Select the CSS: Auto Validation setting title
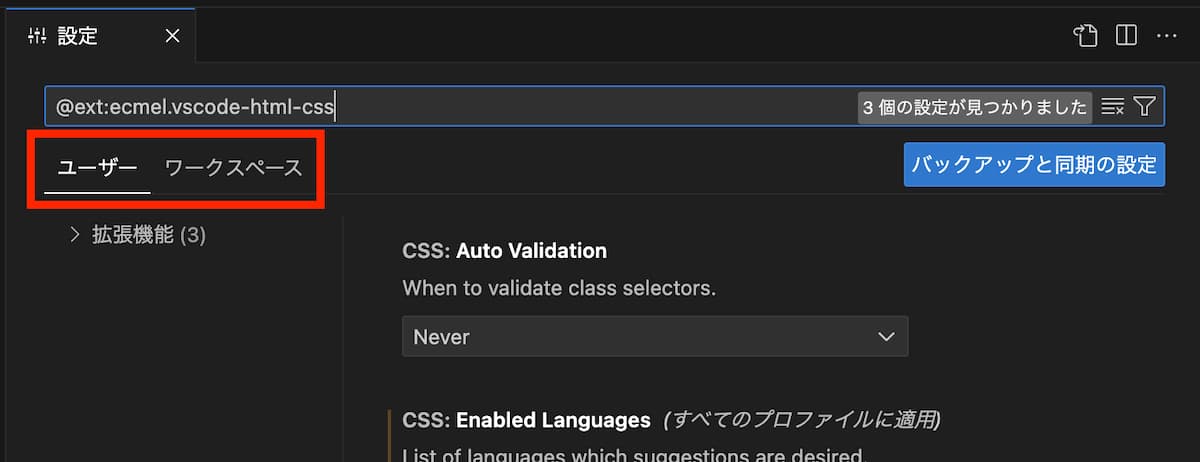Viewport: 1200px width, 462px height. [x=504, y=250]
